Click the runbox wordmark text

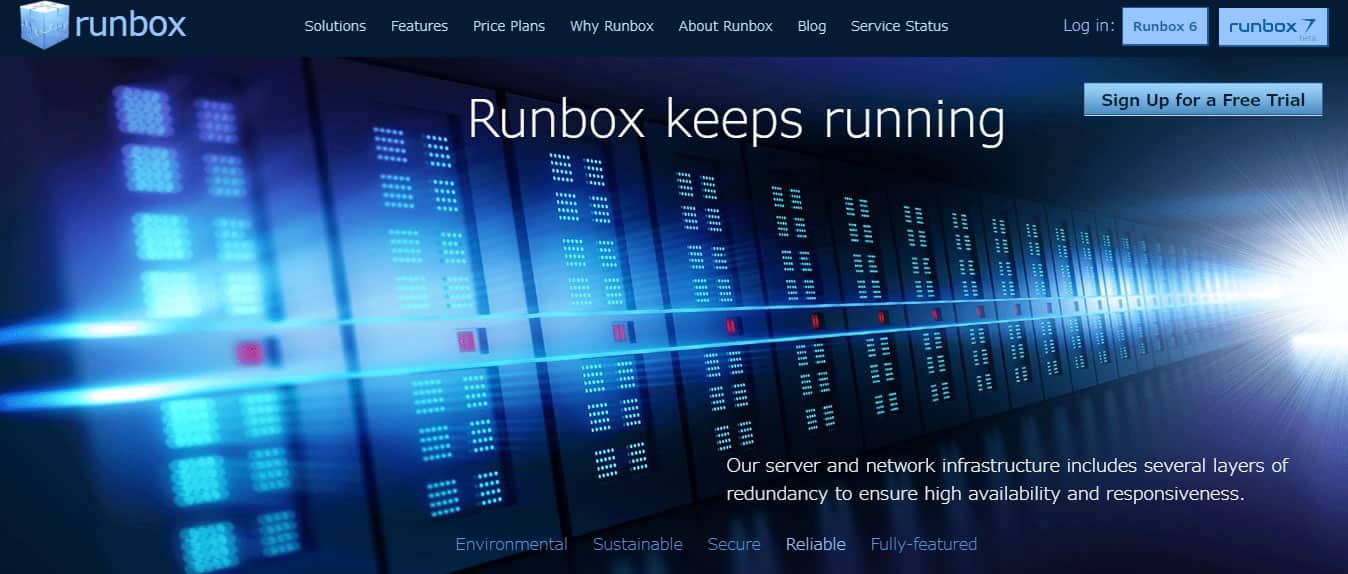click(130, 25)
